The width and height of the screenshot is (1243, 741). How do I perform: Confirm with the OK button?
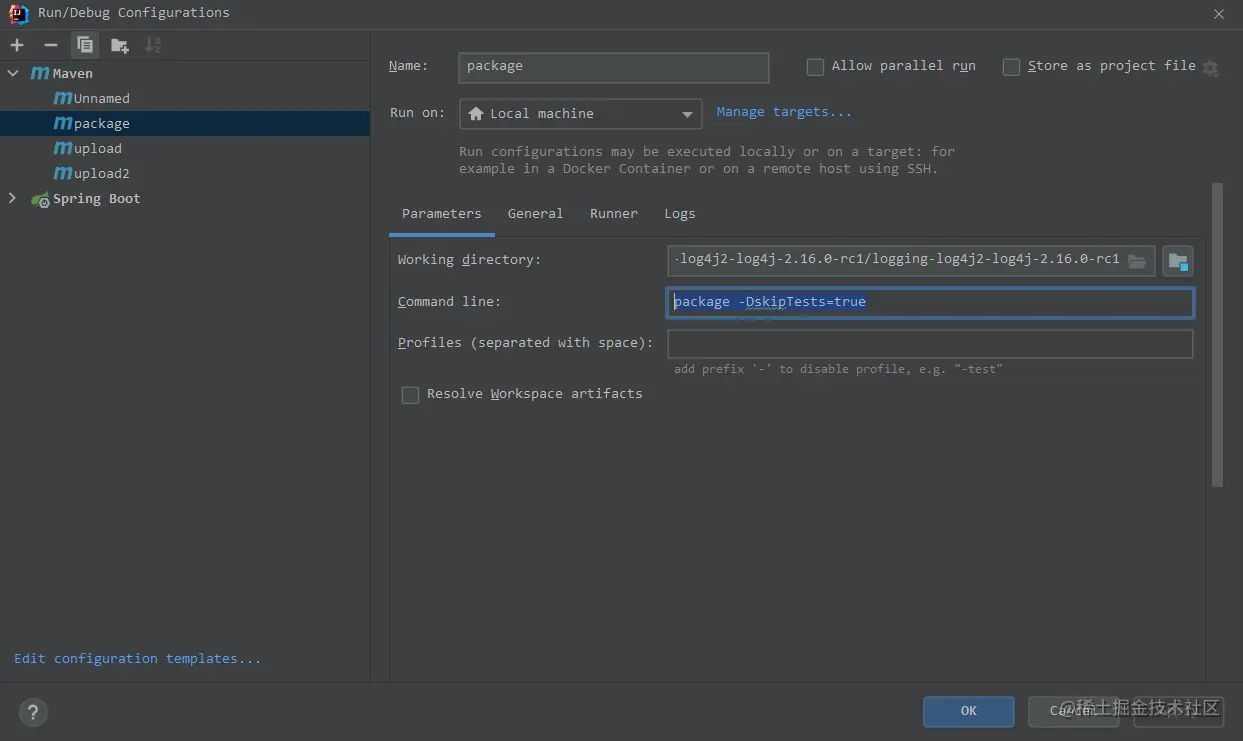(968, 711)
